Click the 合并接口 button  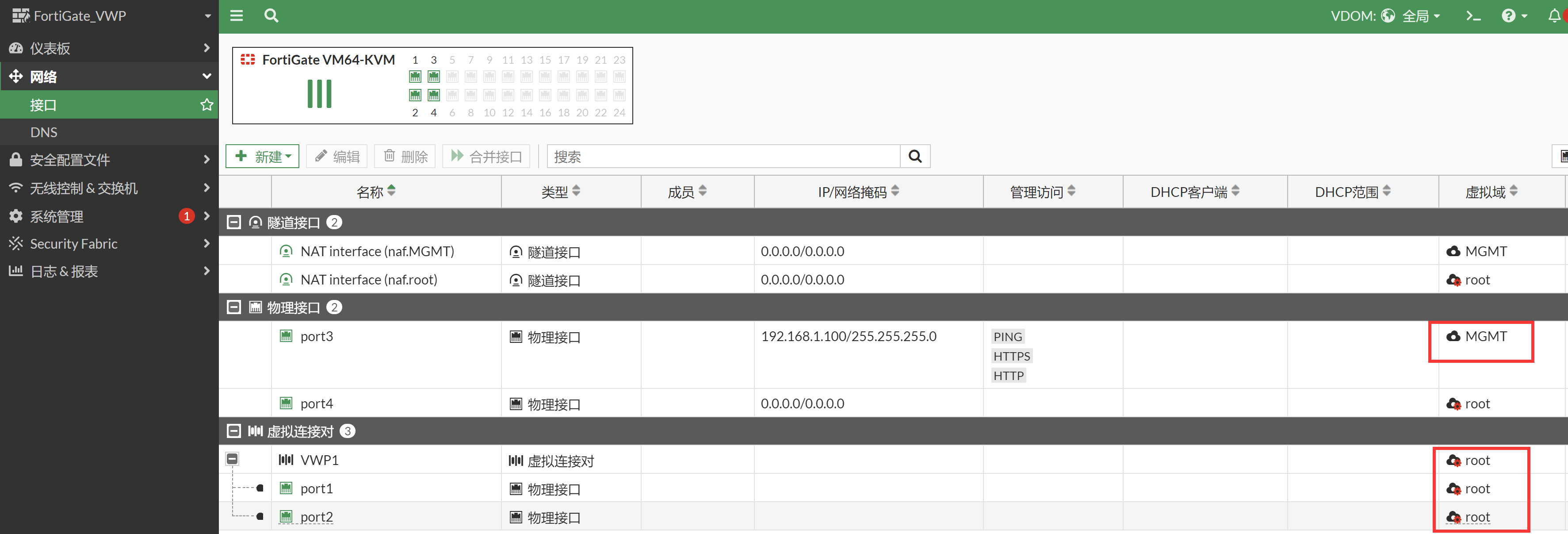click(486, 157)
